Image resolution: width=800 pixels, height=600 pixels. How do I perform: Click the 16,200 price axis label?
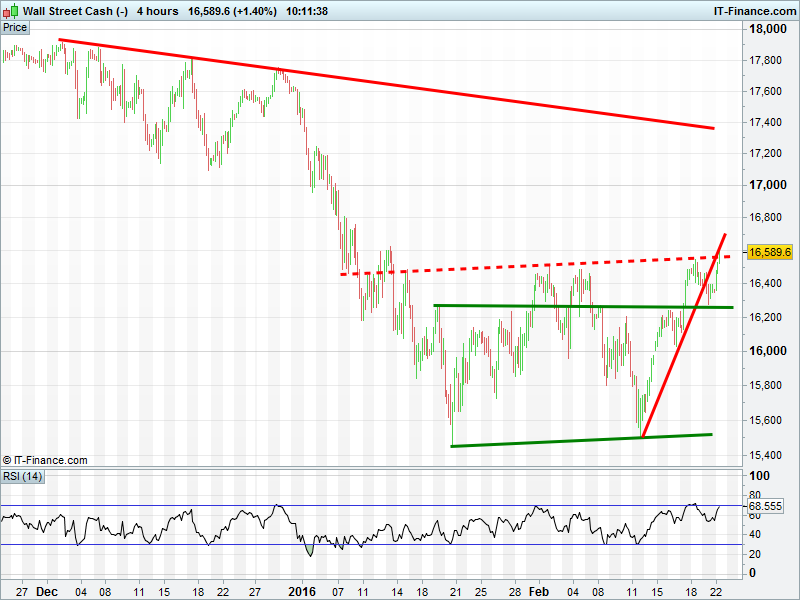pyautogui.click(x=765, y=317)
